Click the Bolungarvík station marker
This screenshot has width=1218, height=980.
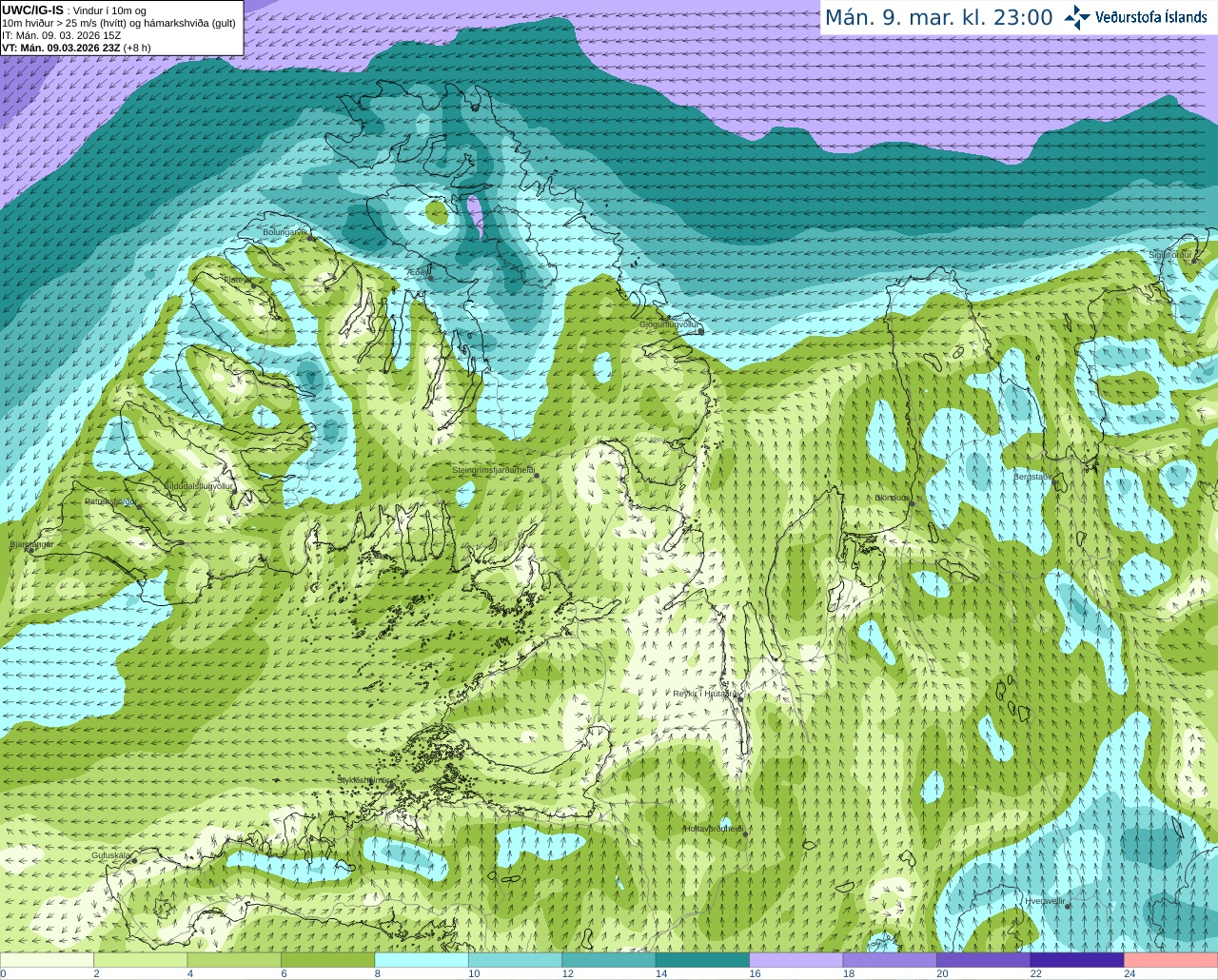coord(311,238)
